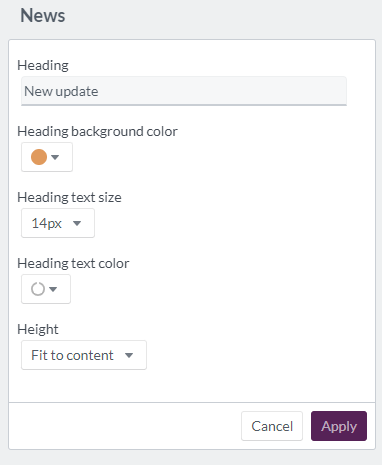Click the white heading text color circle
382x465 pixels.
[38, 289]
